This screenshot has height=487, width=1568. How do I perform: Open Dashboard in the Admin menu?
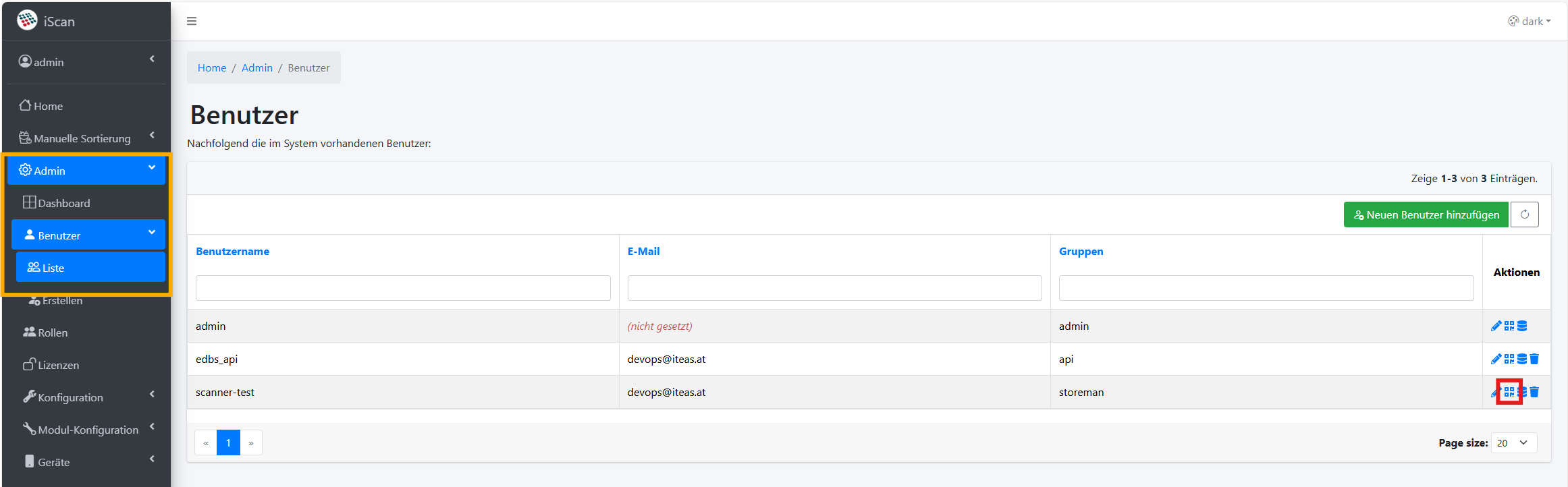pos(63,203)
